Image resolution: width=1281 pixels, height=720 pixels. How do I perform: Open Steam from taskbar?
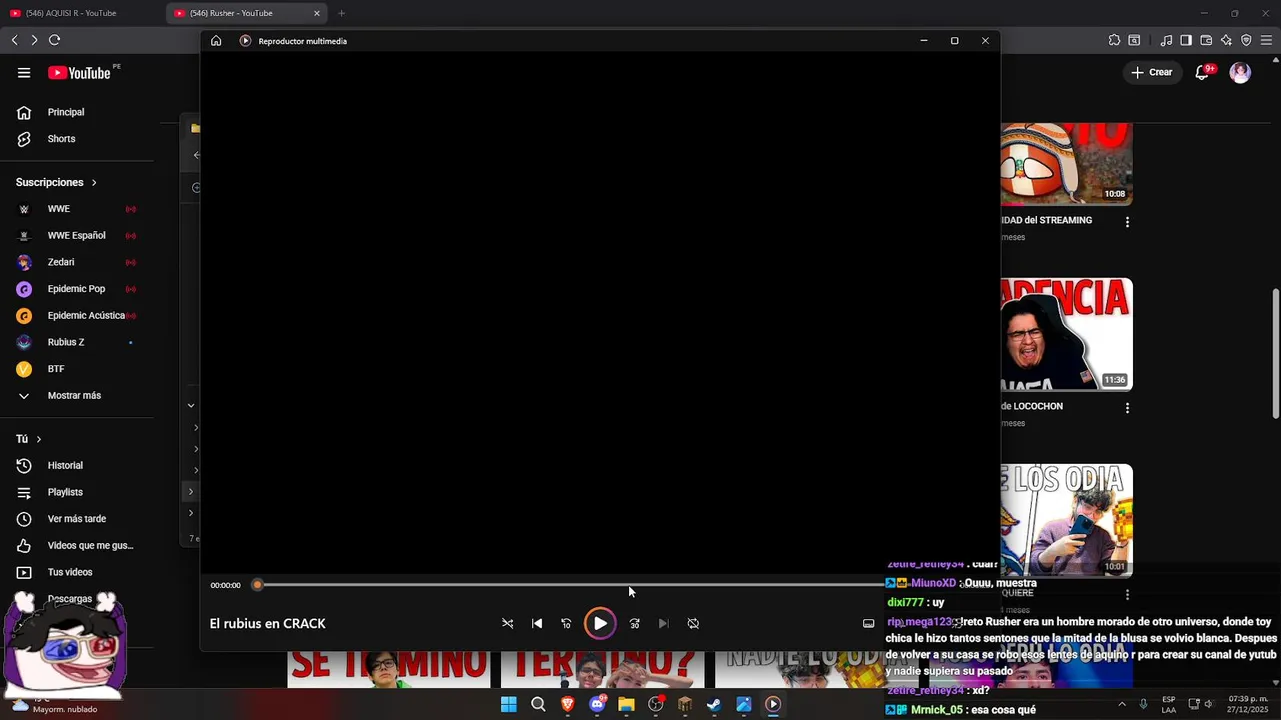(714, 704)
